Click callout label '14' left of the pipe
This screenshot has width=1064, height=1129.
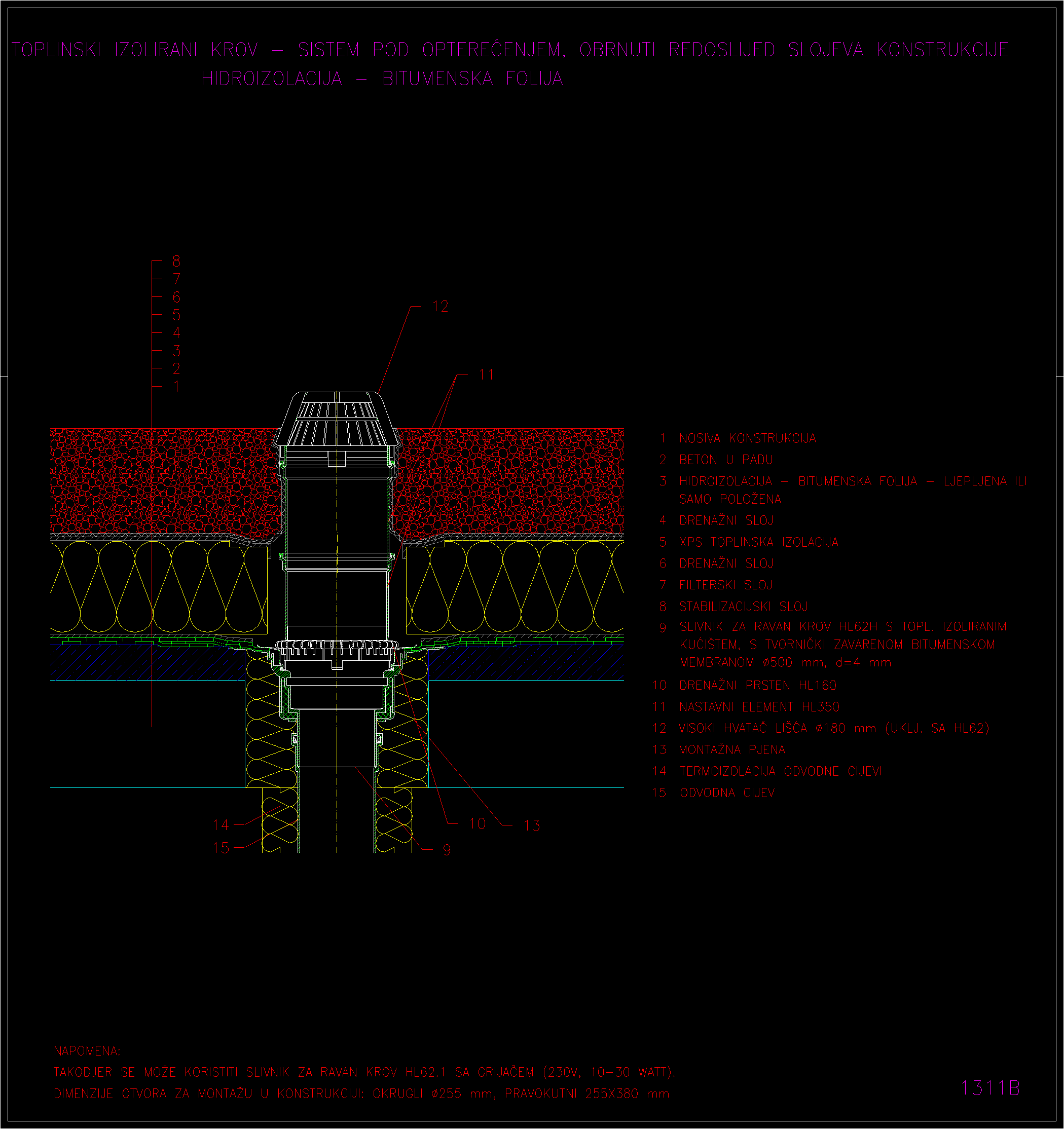click(x=221, y=825)
